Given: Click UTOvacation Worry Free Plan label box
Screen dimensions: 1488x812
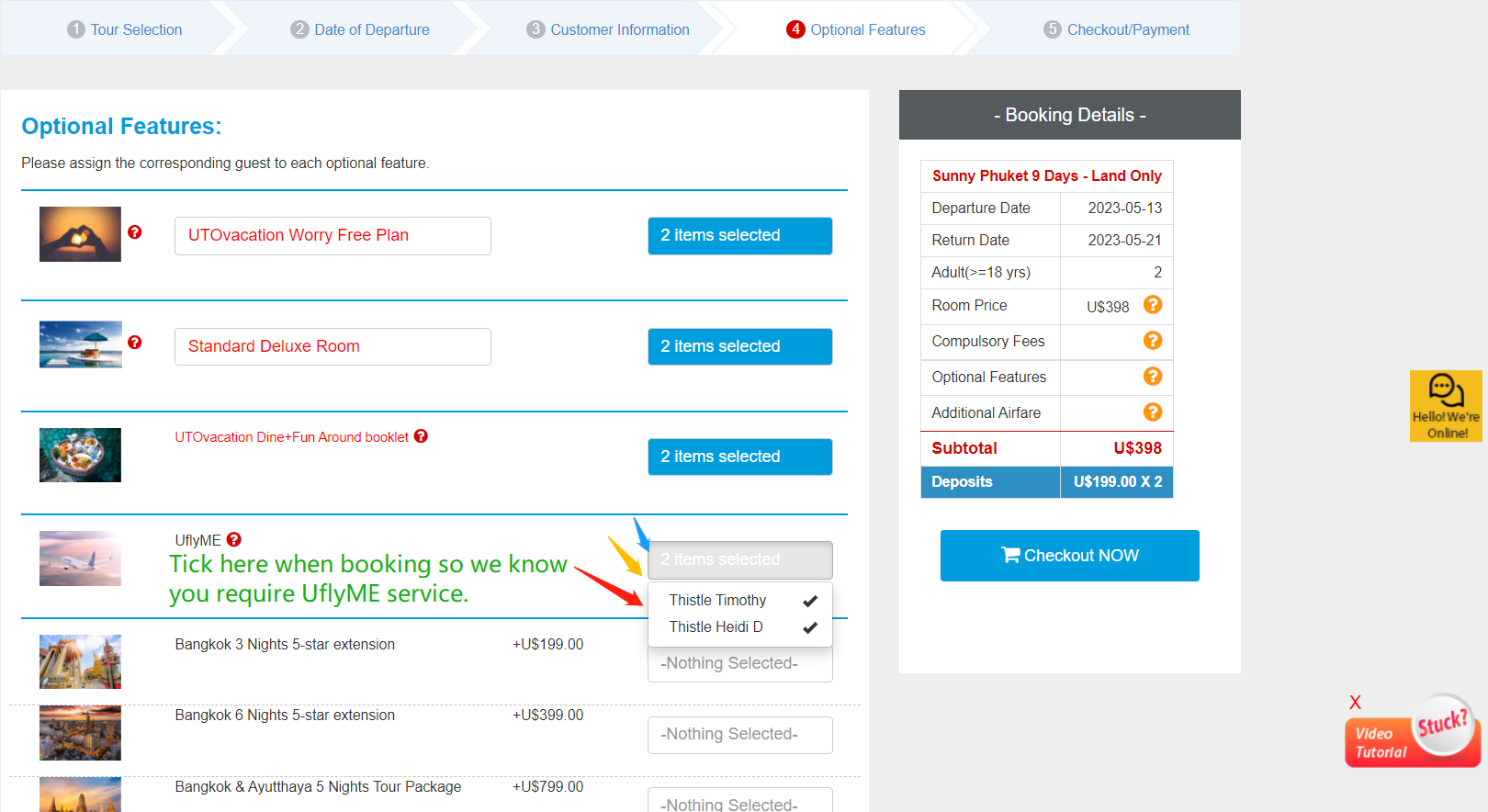Looking at the screenshot, I should pos(333,236).
